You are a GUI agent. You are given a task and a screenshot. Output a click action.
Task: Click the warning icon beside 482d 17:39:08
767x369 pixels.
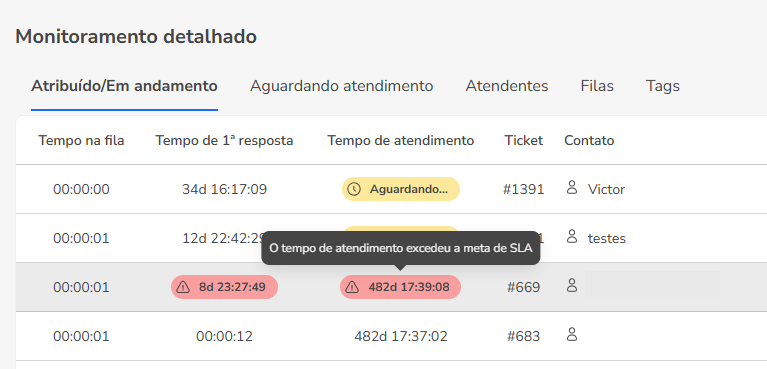point(352,287)
